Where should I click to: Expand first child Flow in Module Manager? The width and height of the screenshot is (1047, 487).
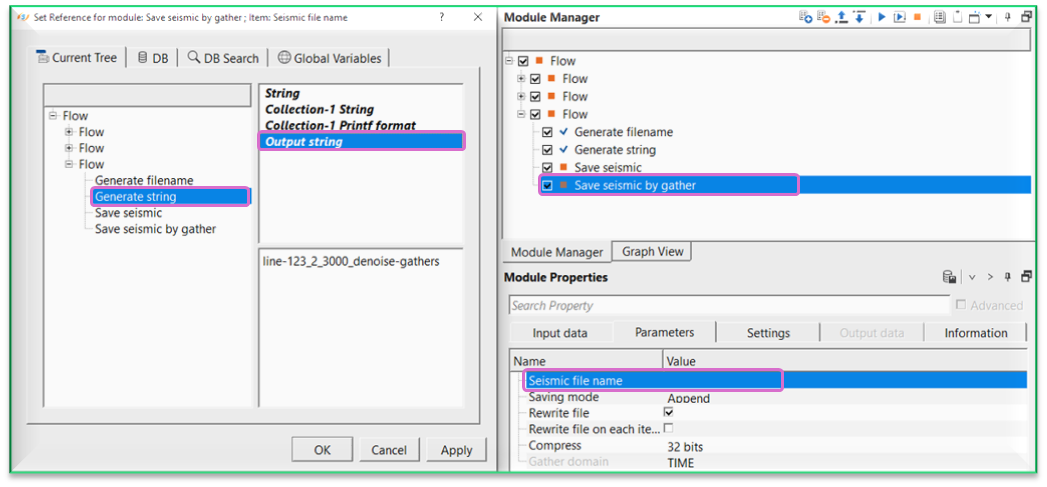tap(522, 79)
